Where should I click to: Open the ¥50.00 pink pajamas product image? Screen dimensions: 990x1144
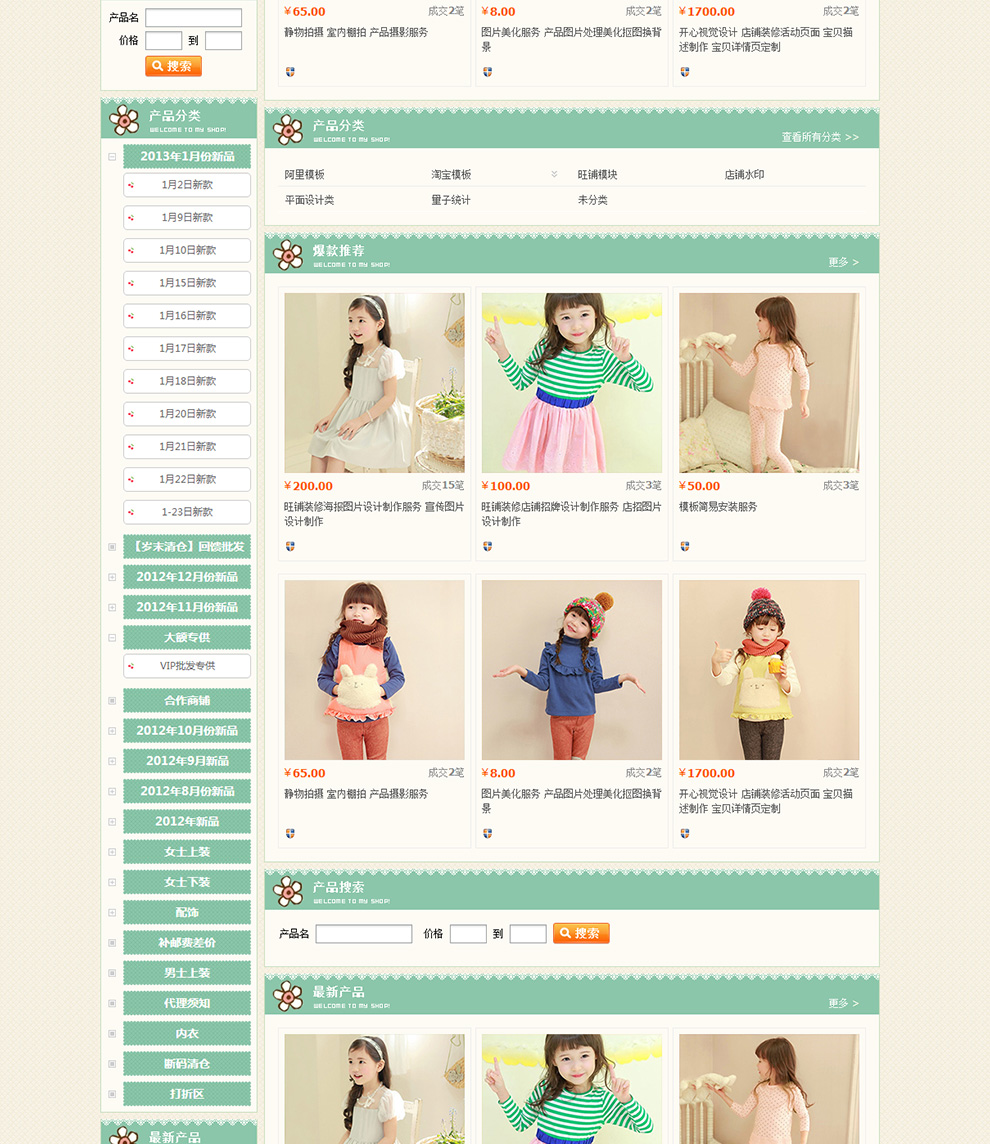point(769,383)
